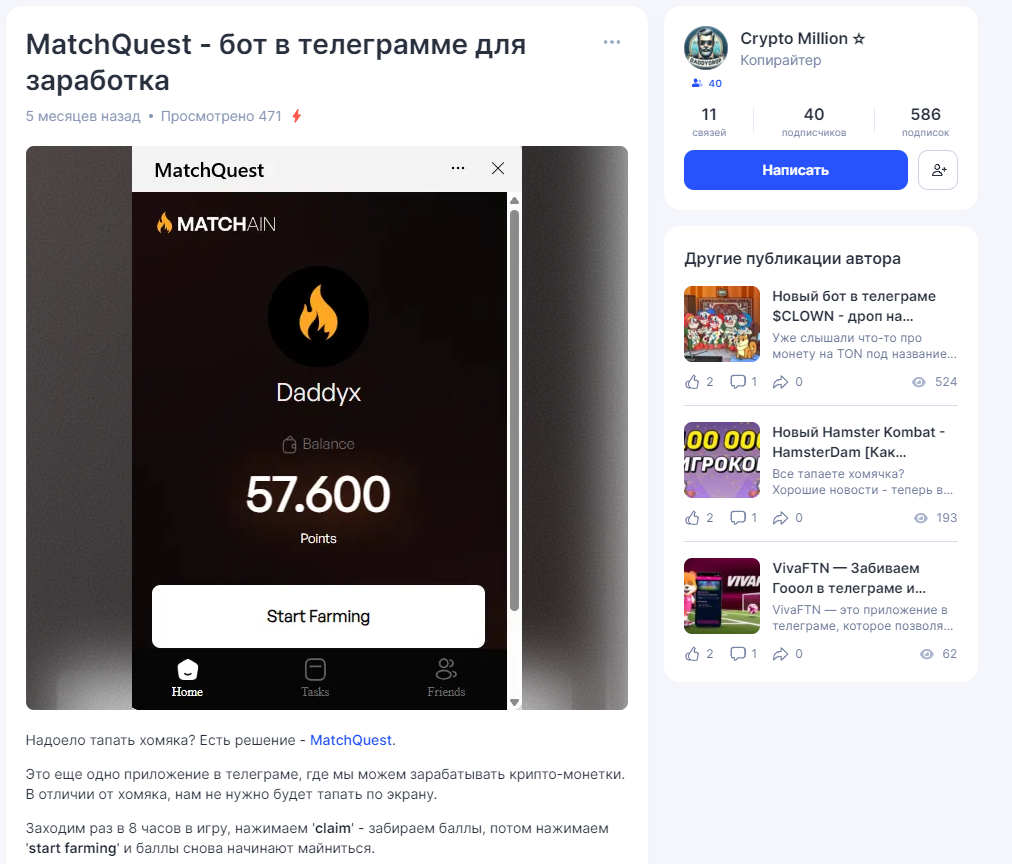
Task: Open the 40 подписчиков stat
Action: coord(813,121)
